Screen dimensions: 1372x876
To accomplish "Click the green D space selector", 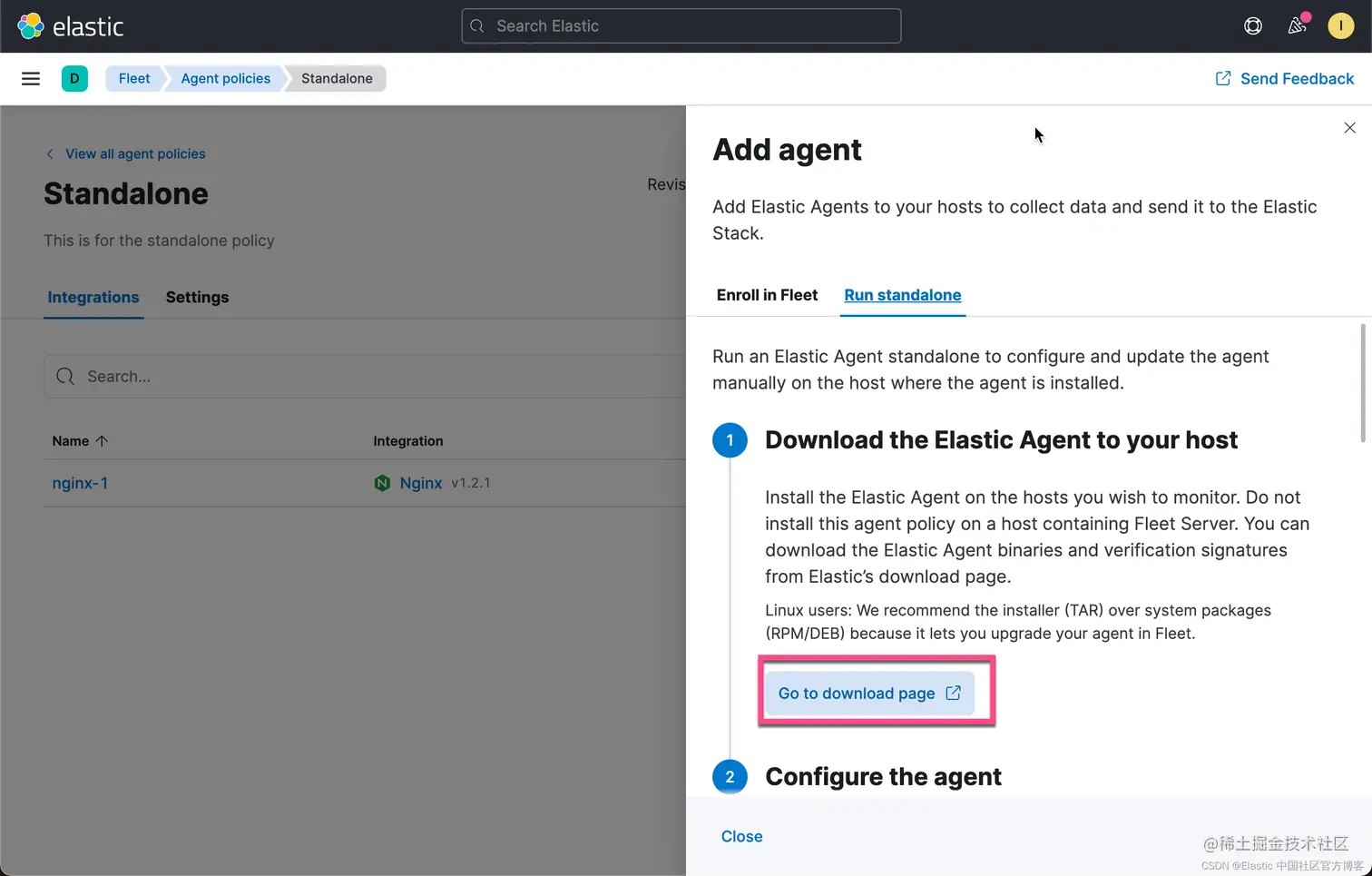I will 74,79.
